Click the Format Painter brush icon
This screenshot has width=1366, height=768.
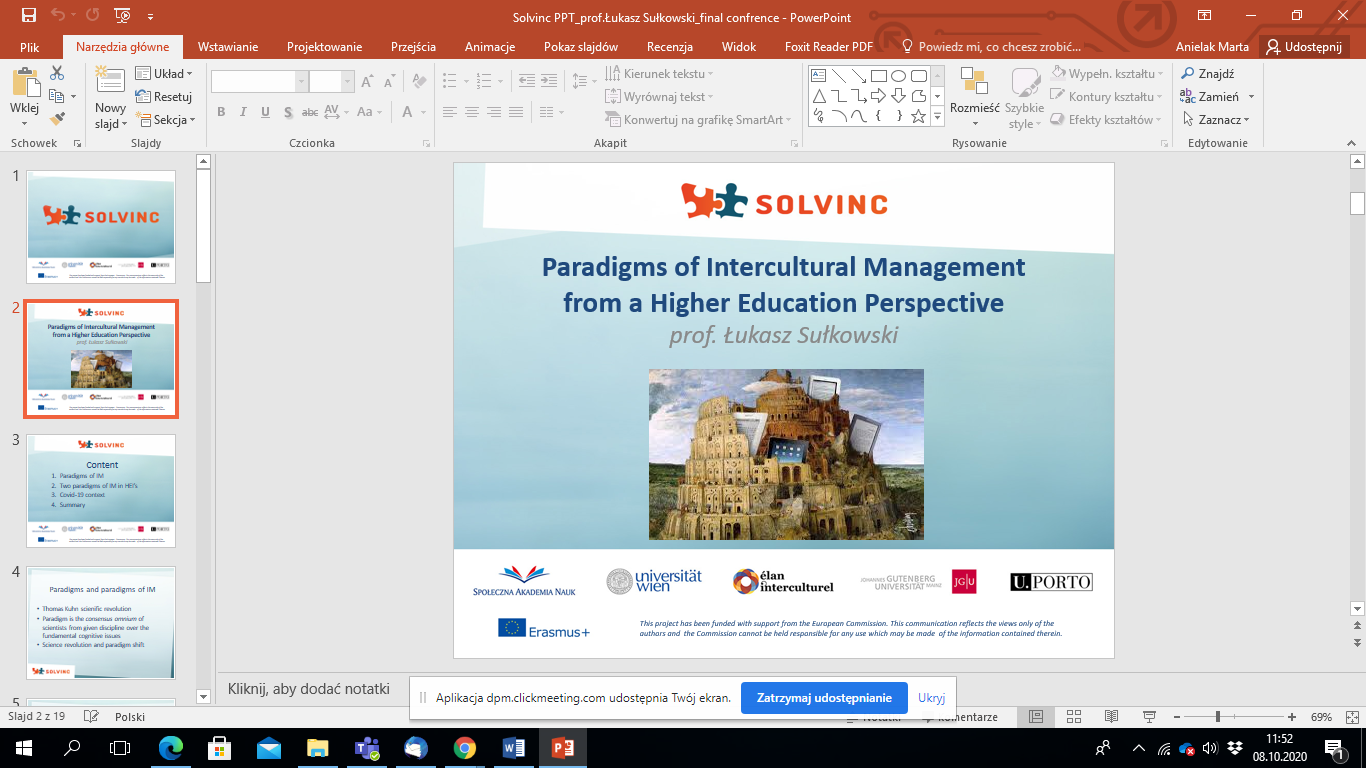pyautogui.click(x=57, y=119)
